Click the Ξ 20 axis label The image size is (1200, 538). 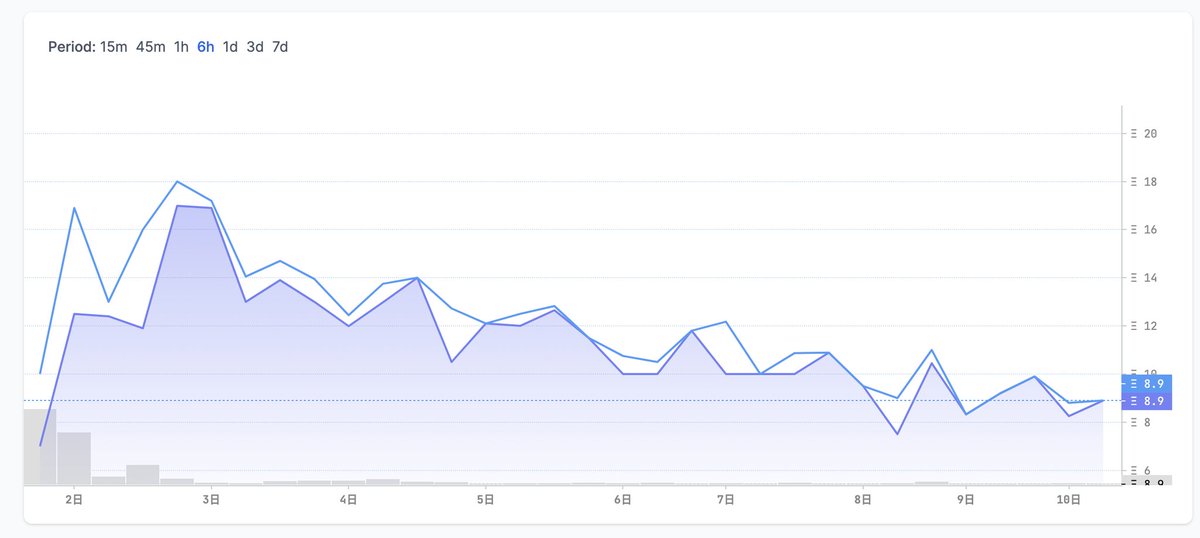click(x=1144, y=134)
